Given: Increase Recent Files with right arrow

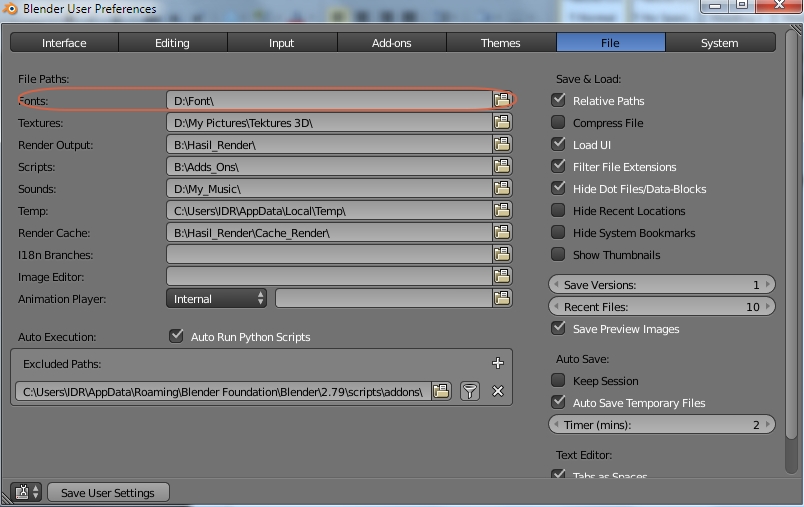Looking at the screenshot, I should tap(768, 306).
